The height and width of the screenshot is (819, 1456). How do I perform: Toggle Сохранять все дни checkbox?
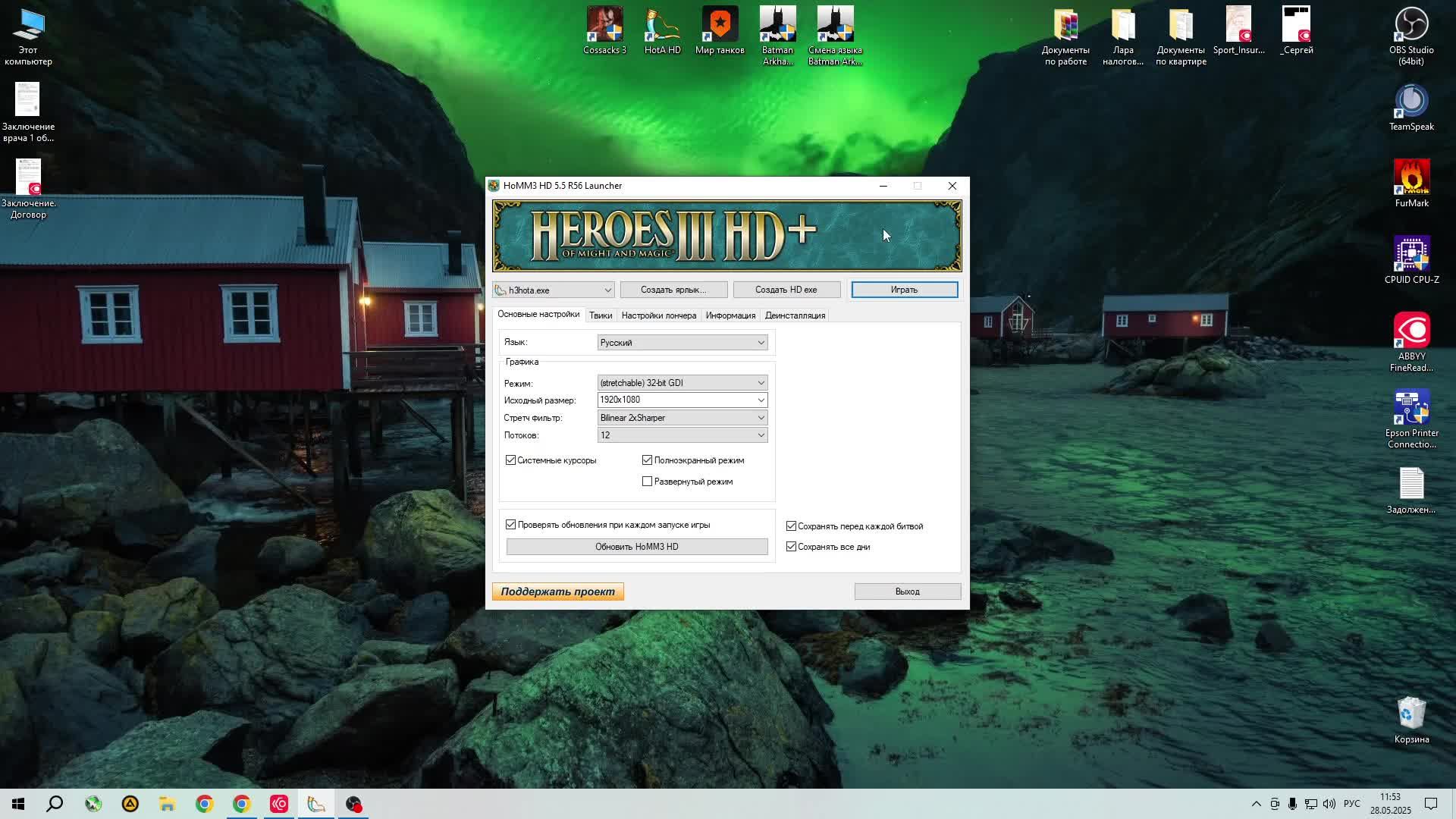pos(791,547)
